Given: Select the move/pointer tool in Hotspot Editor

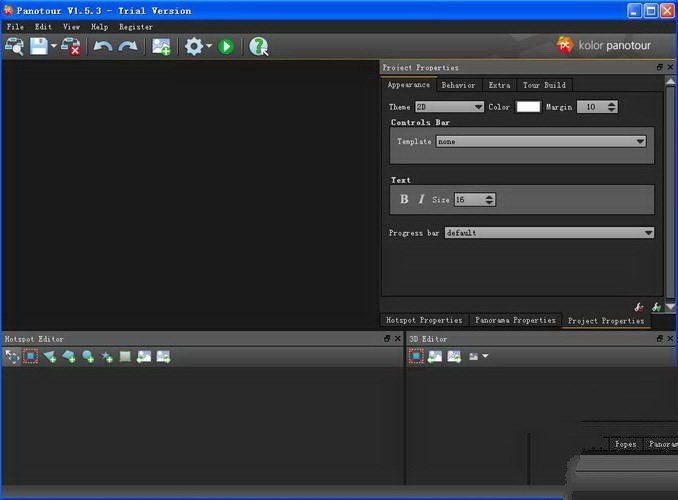Looking at the screenshot, I should click(12, 356).
